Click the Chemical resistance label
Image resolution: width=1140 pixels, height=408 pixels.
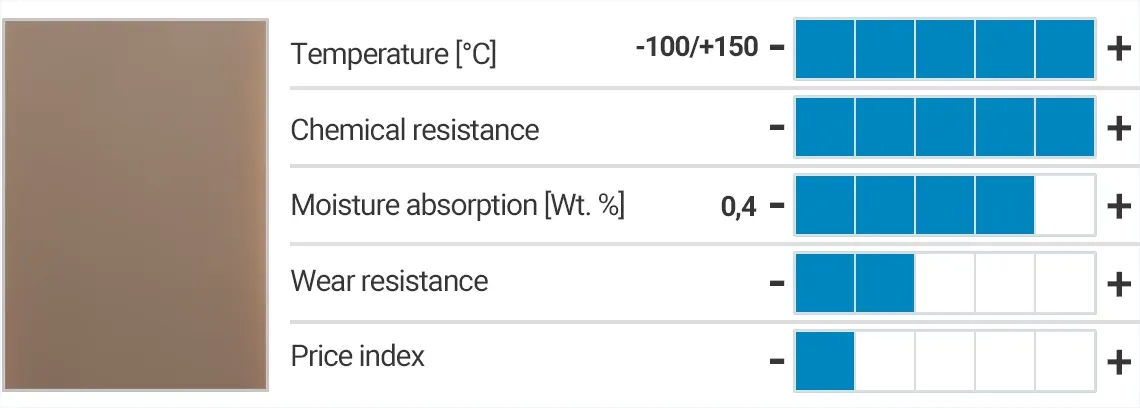point(414,130)
